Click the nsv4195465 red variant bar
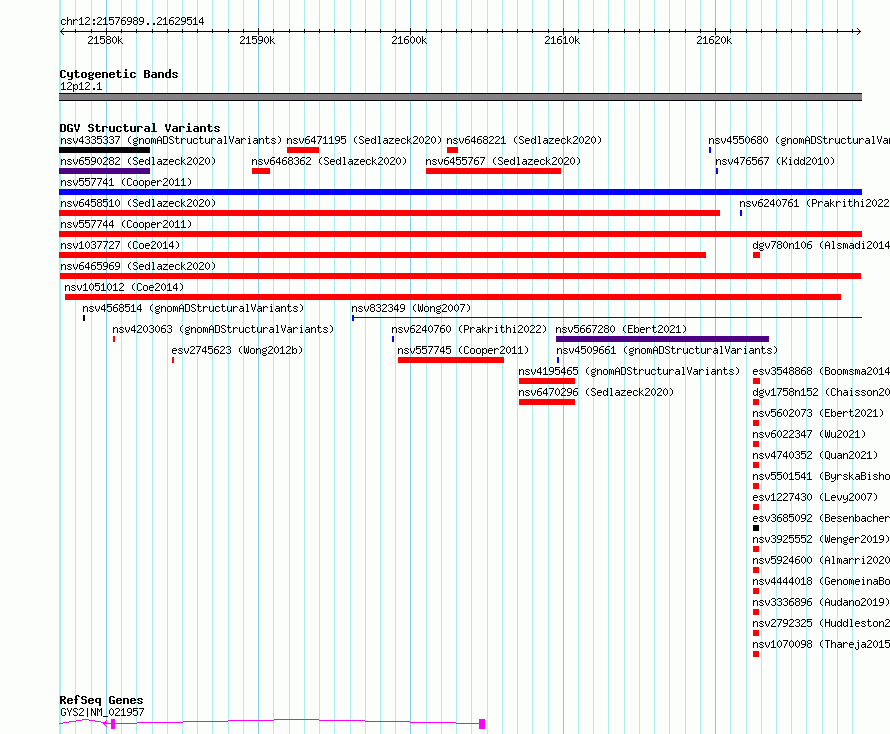 547,381
